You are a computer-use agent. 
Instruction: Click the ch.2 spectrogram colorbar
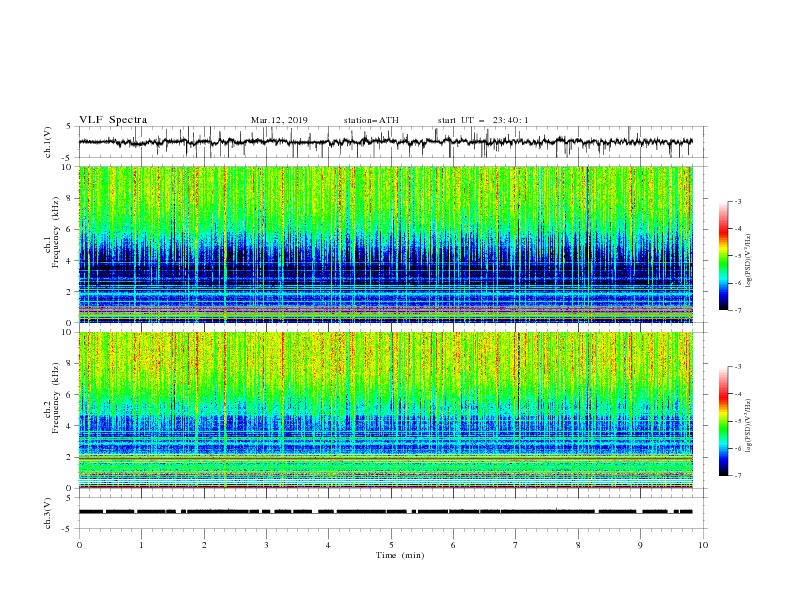(x=724, y=421)
